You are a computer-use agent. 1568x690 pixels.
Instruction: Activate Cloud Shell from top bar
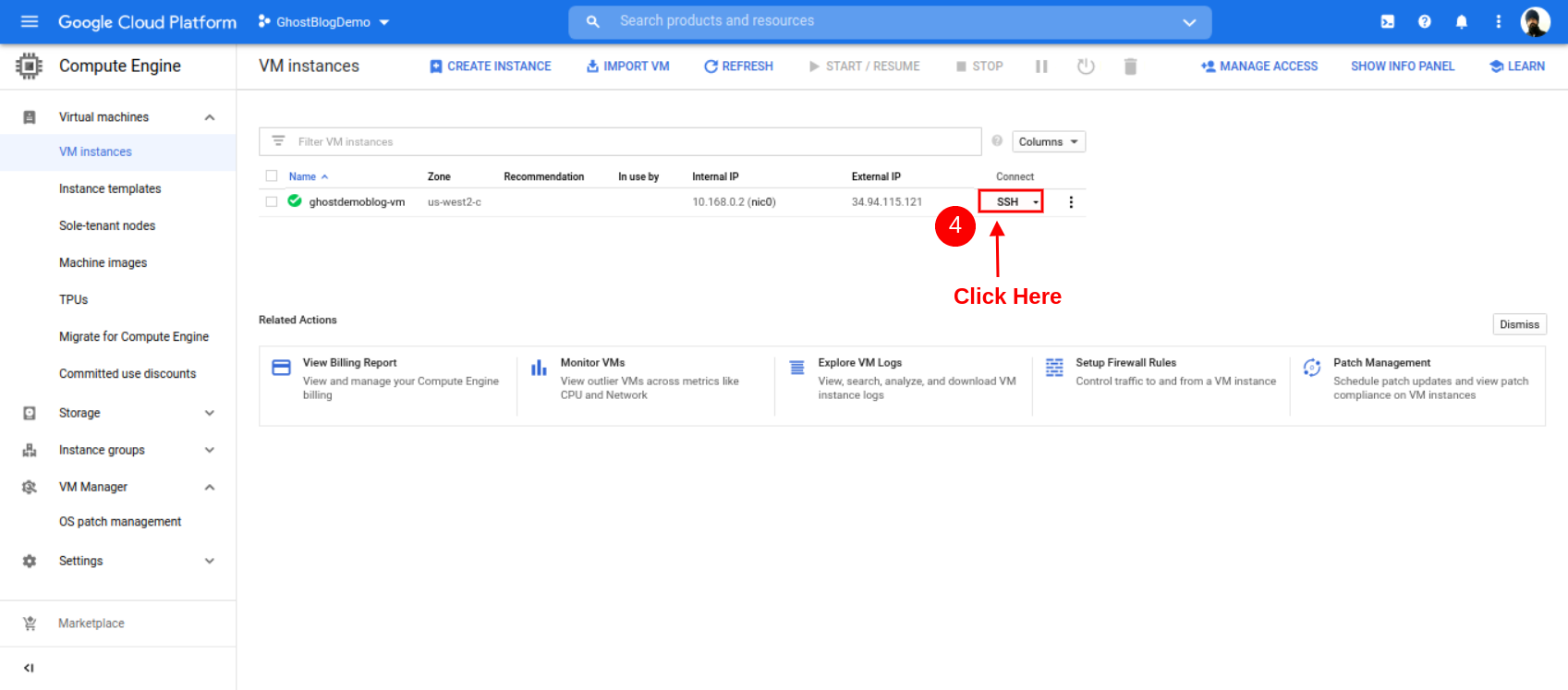click(1387, 21)
